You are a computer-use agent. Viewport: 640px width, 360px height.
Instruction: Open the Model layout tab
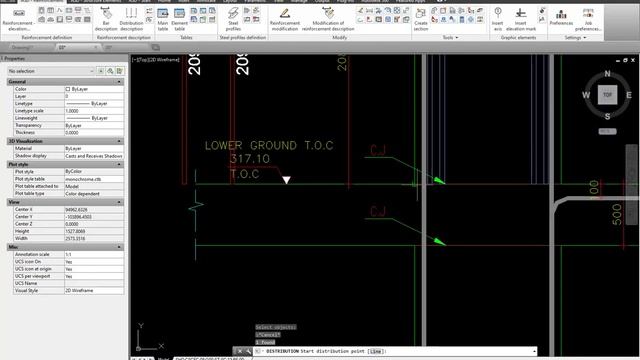click(x=163, y=358)
